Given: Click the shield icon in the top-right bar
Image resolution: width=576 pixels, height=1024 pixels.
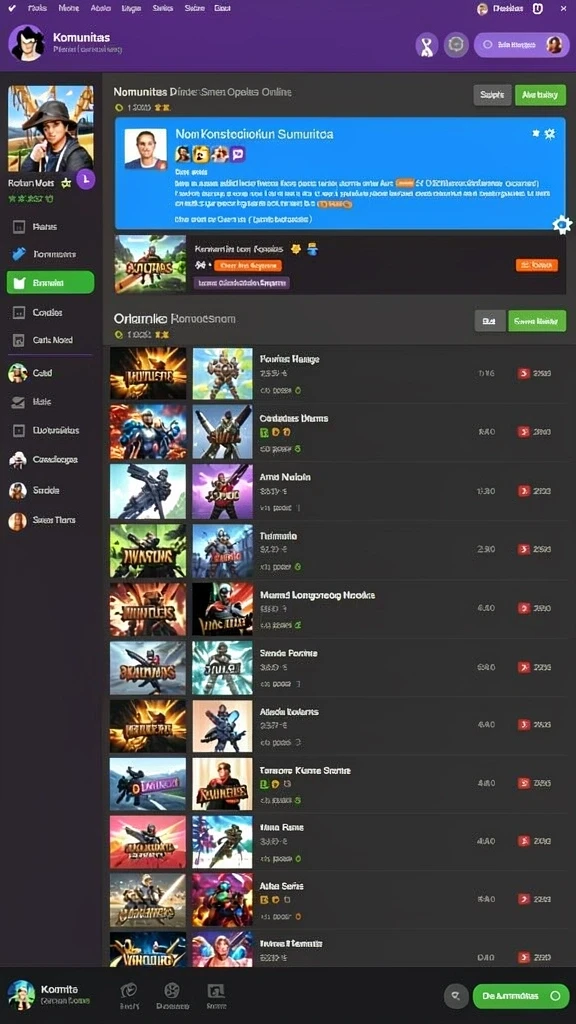Looking at the screenshot, I should [537, 8].
